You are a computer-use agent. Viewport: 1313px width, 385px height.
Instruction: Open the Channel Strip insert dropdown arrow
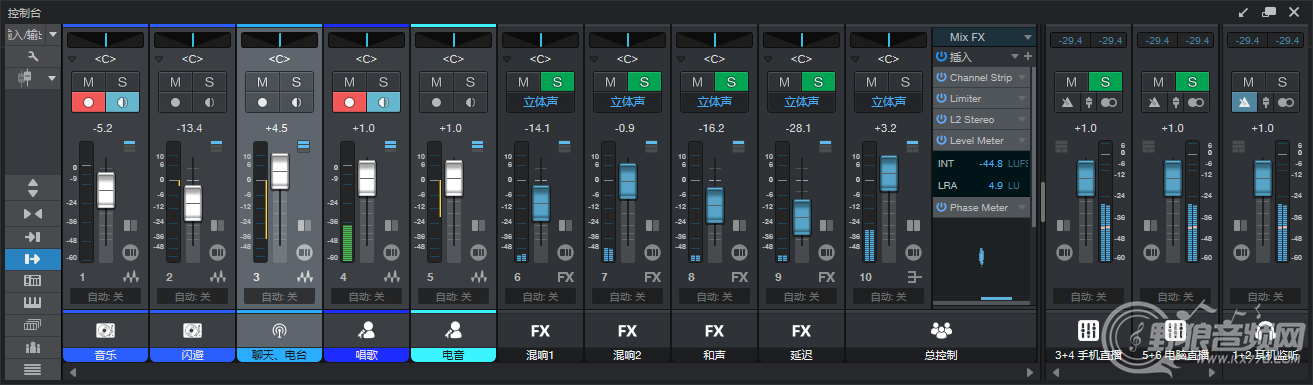coord(1022,78)
